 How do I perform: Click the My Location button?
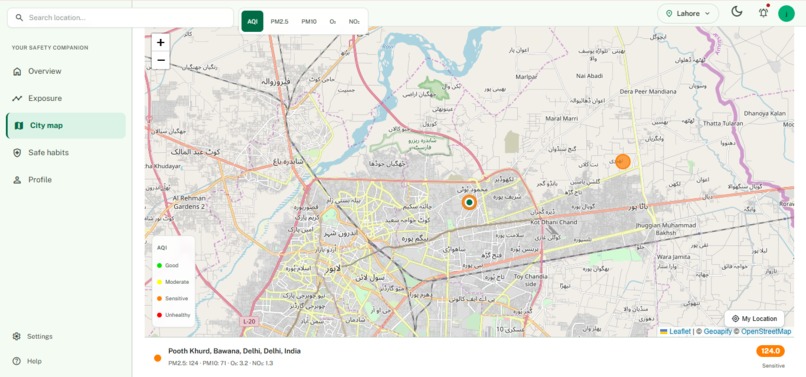tap(754, 319)
